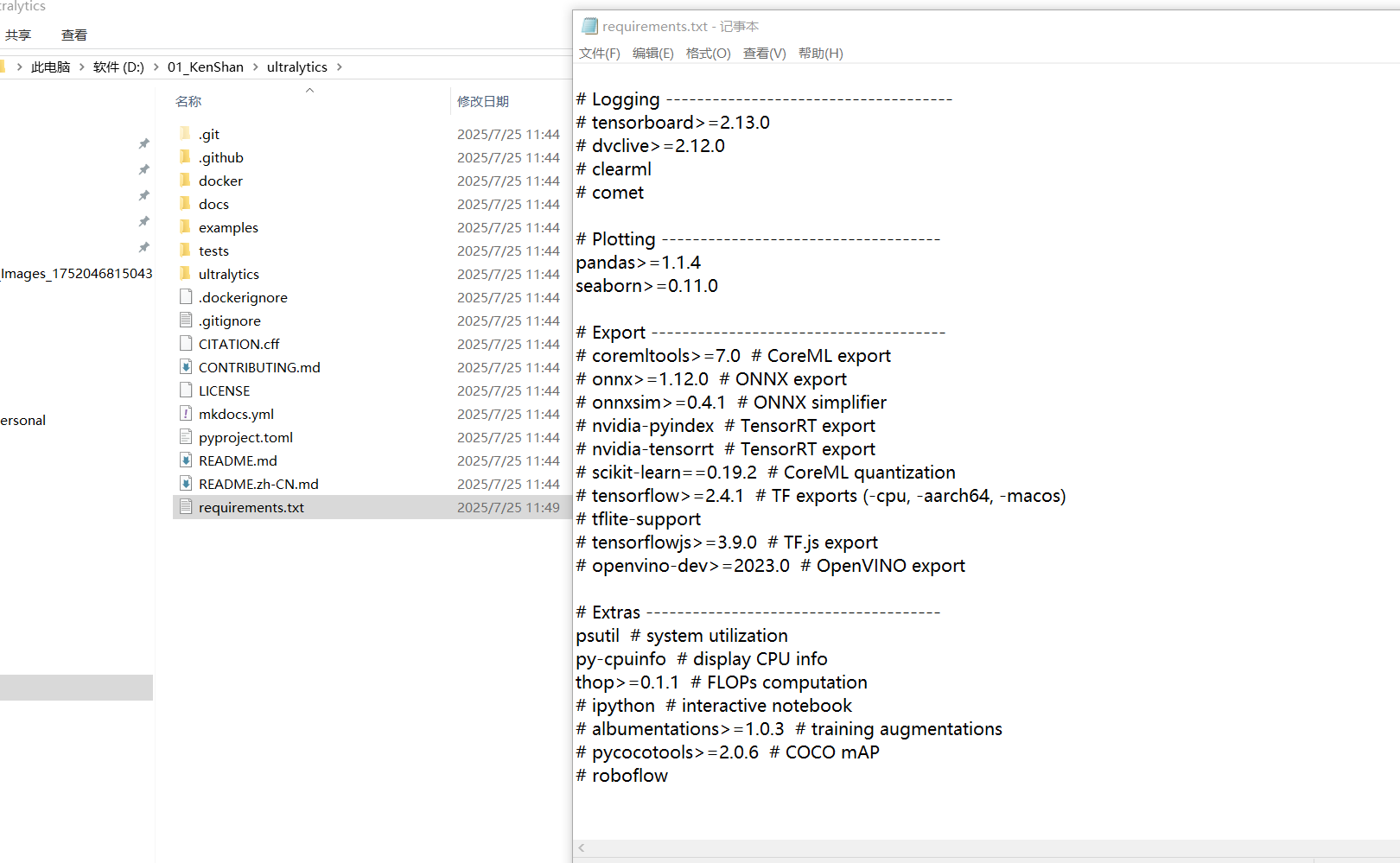The width and height of the screenshot is (1400, 863).
Task: Click the .git folder icon
Action: pyautogui.click(x=185, y=134)
